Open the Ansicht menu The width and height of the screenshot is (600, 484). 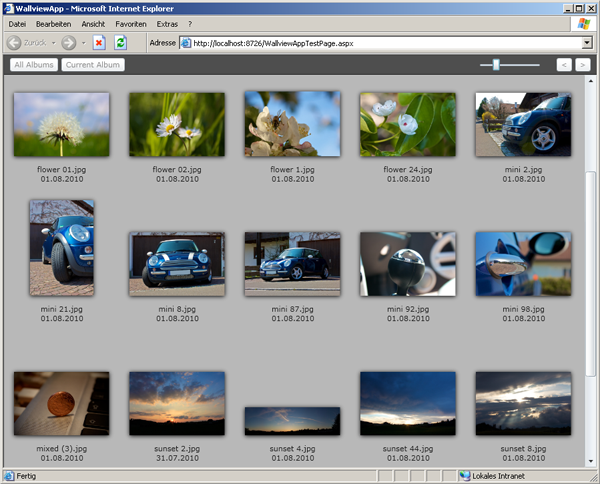tap(93, 24)
